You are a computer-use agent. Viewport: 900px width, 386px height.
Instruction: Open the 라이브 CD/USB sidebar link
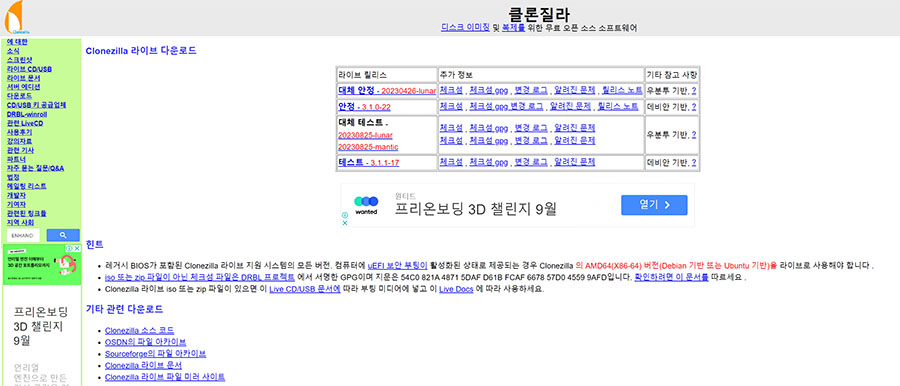click(29, 69)
